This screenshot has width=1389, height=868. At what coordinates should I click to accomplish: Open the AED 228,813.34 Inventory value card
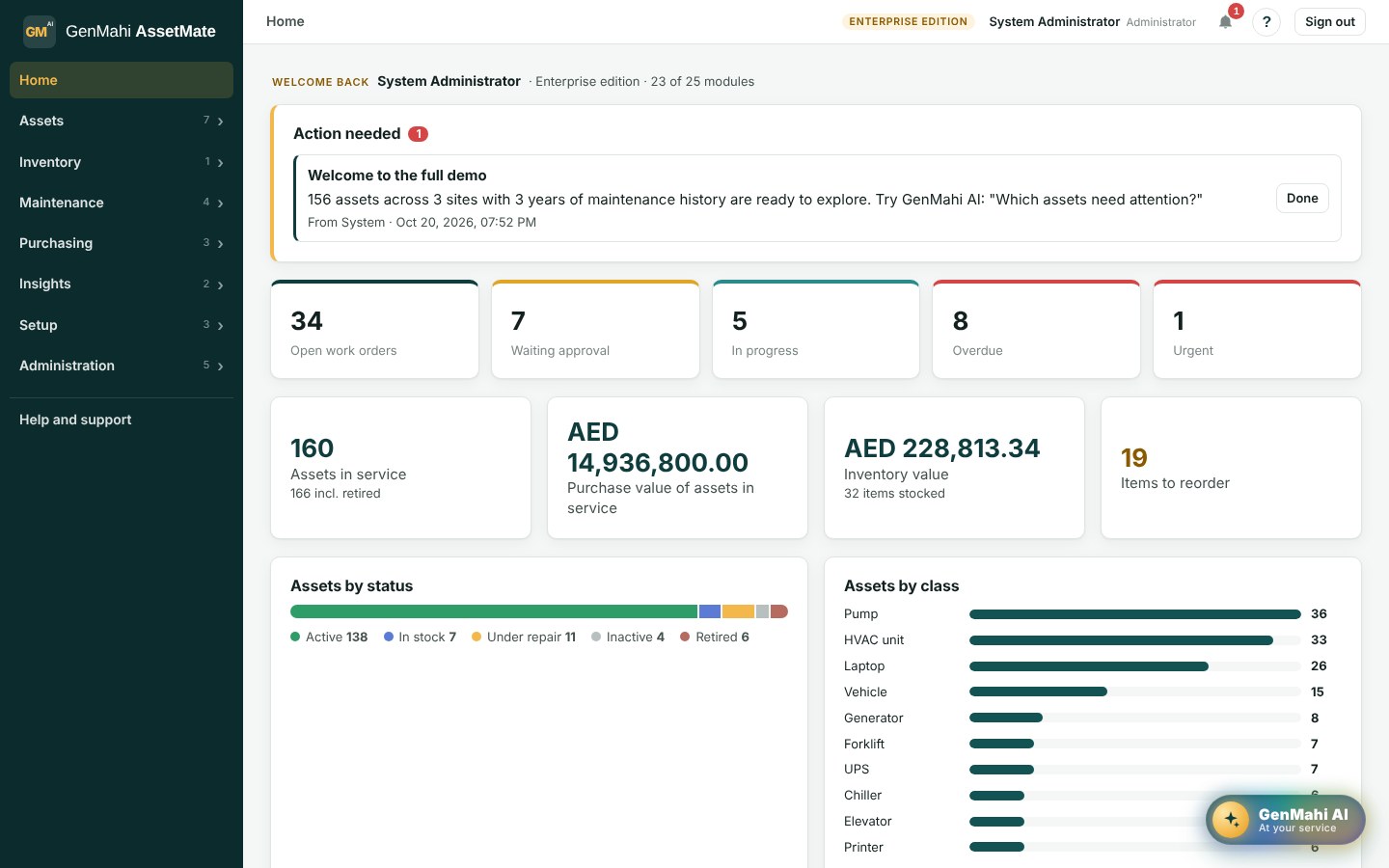click(x=954, y=468)
